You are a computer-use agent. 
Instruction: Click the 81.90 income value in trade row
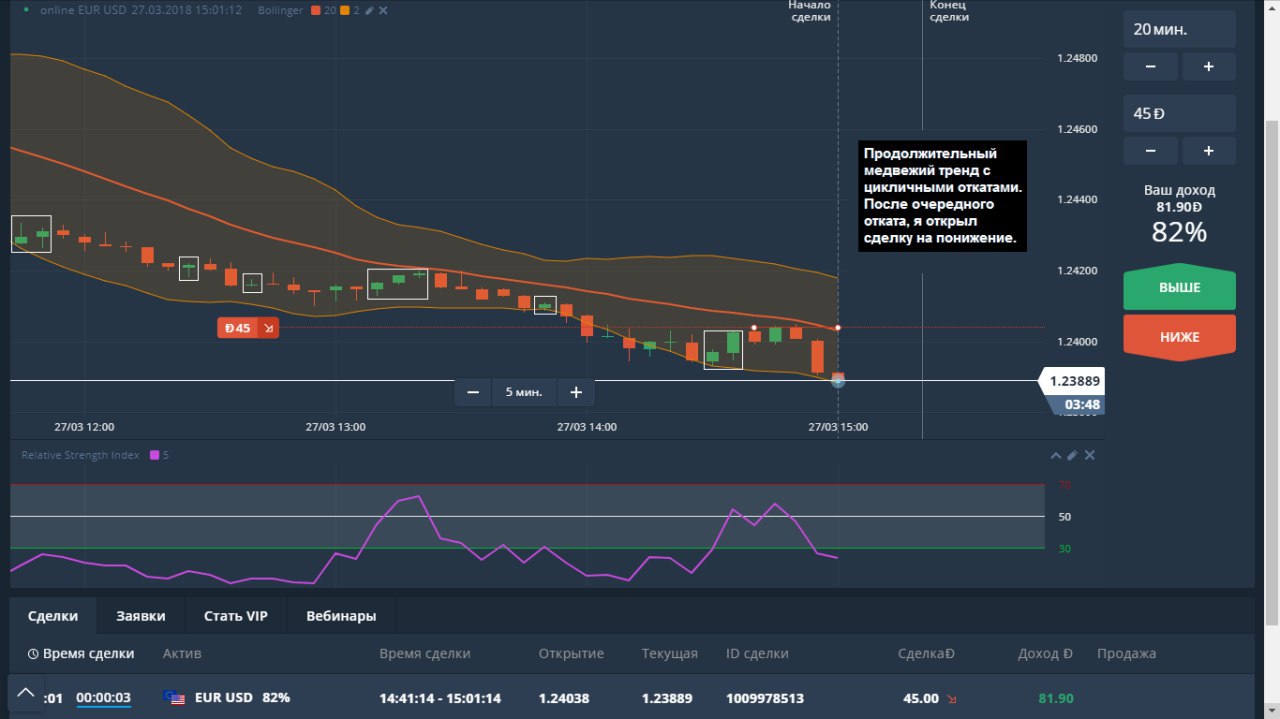(1056, 698)
